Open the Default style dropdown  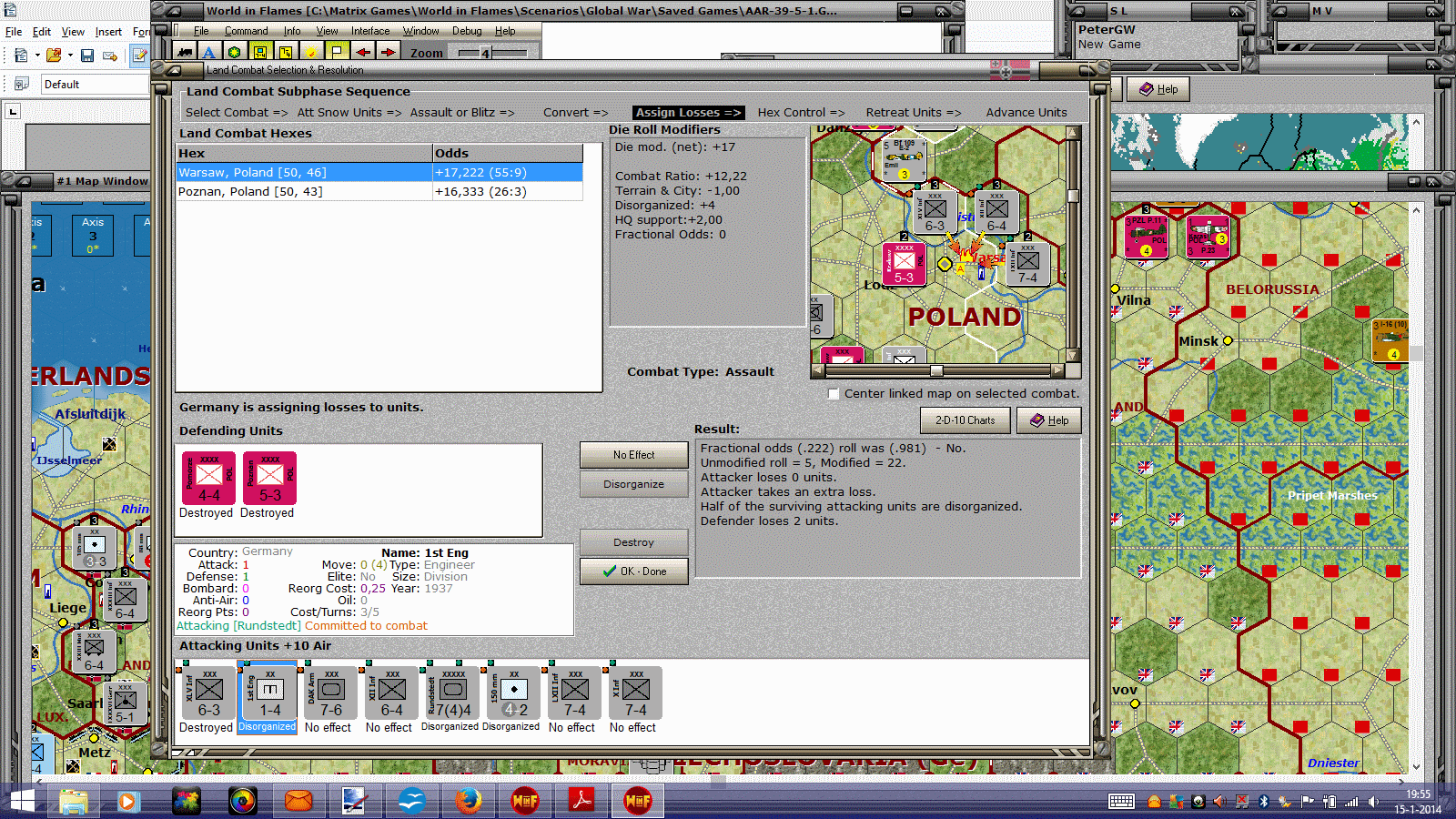pos(95,85)
